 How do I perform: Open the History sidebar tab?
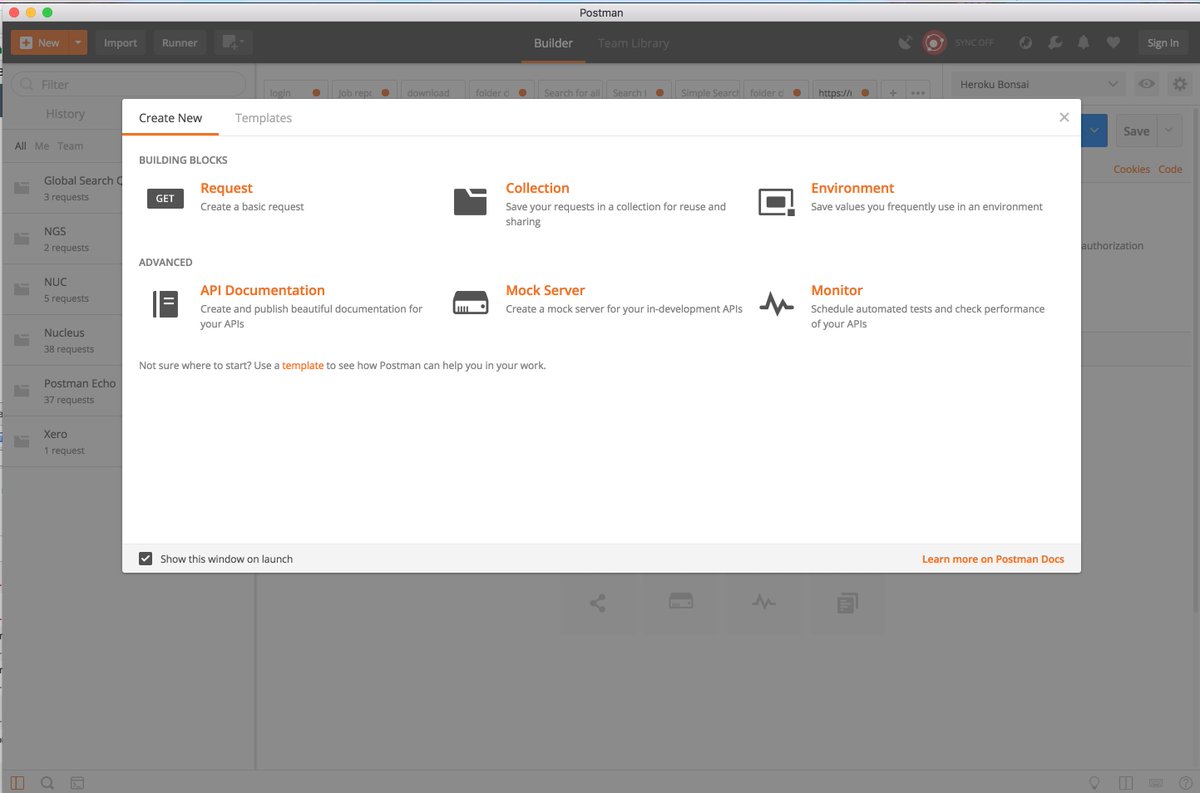coord(65,114)
